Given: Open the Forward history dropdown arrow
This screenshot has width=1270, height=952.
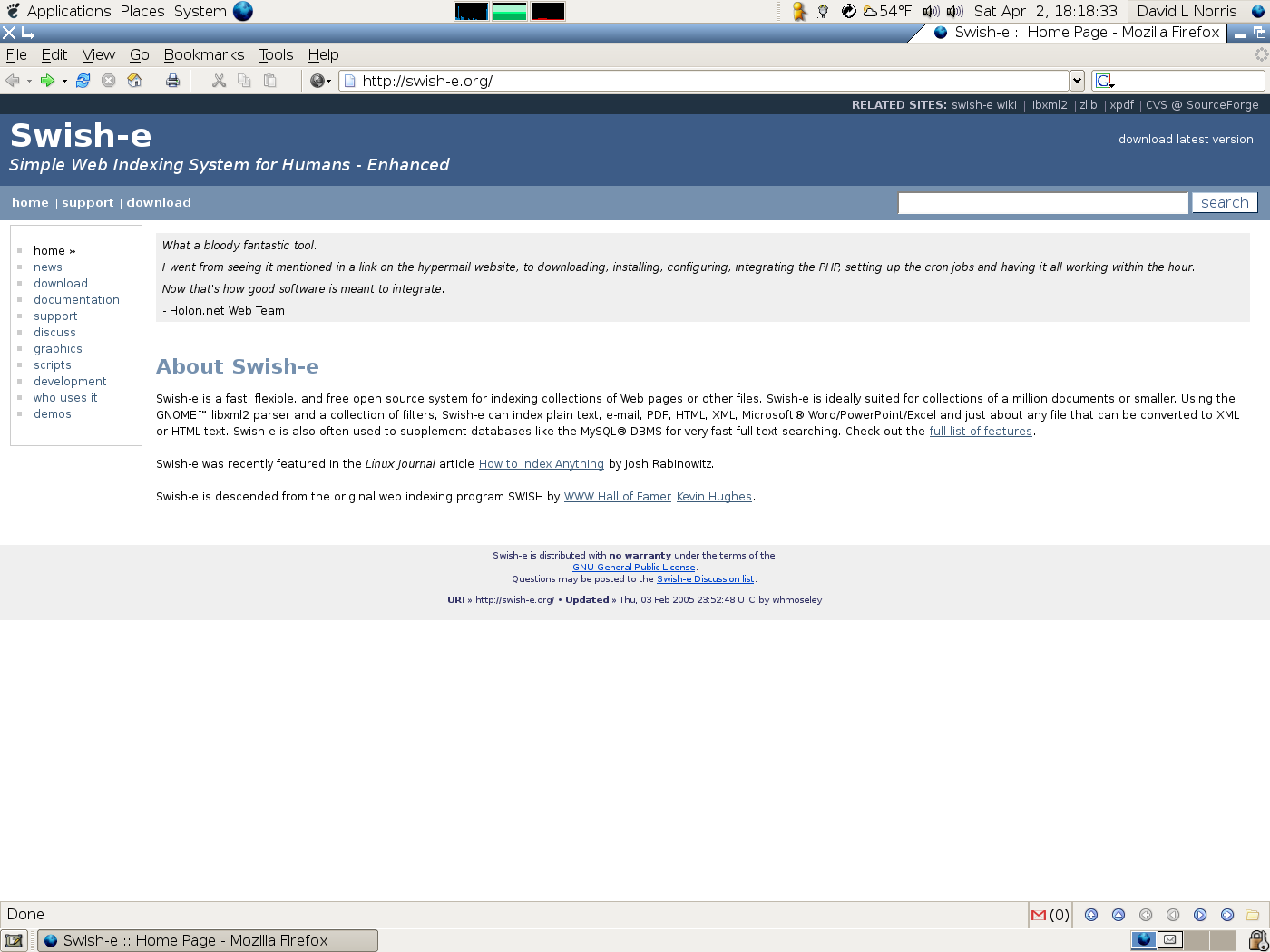Looking at the screenshot, I should tap(64, 81).
